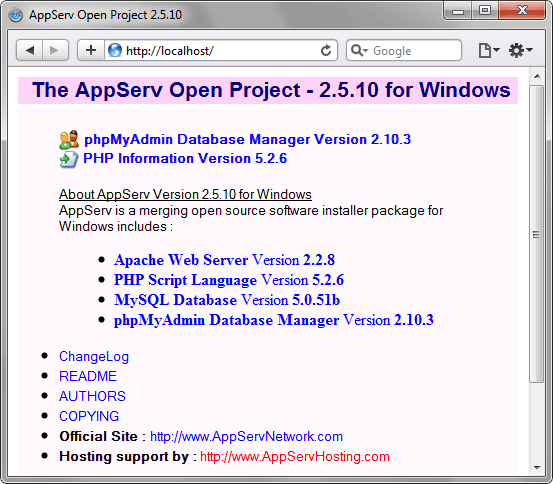553x484 pixels.
Task: Click the phpMyAdmin users icon
Action: (69, 140)
